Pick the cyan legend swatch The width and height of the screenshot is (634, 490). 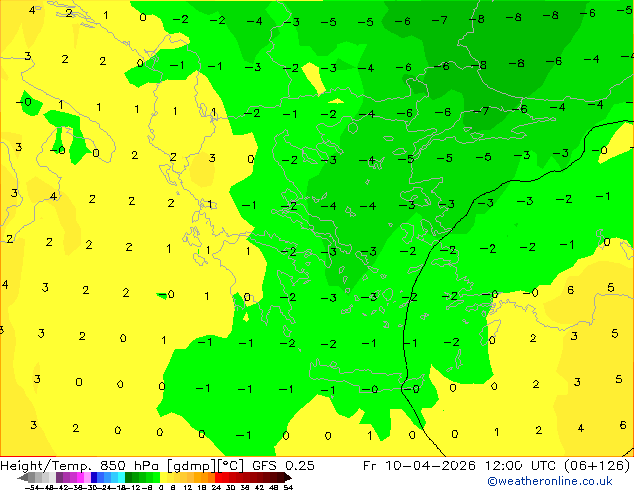[121, 477]
